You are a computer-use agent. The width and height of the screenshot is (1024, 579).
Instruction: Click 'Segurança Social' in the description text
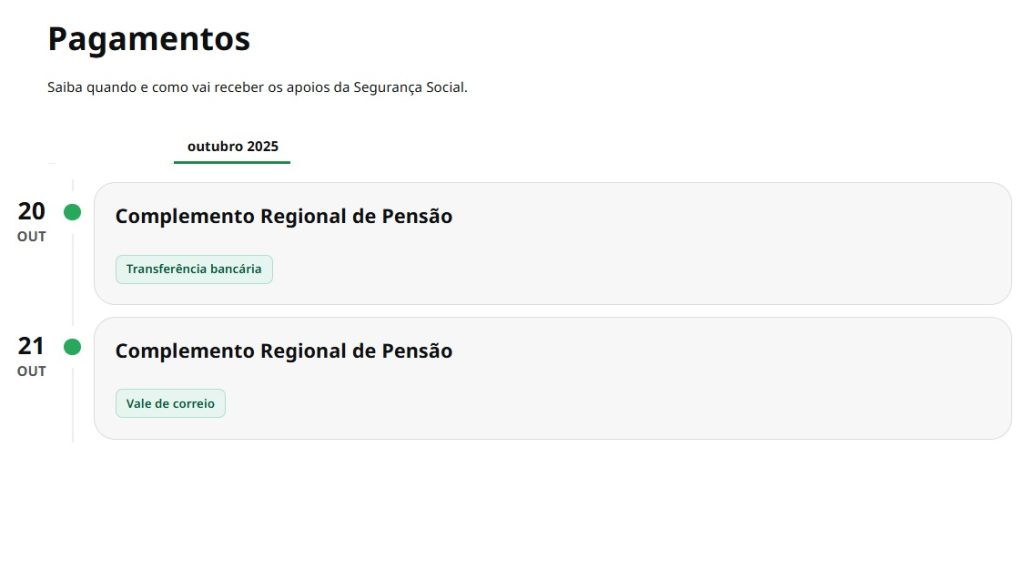pyautogui.click(x=409, y=87)
